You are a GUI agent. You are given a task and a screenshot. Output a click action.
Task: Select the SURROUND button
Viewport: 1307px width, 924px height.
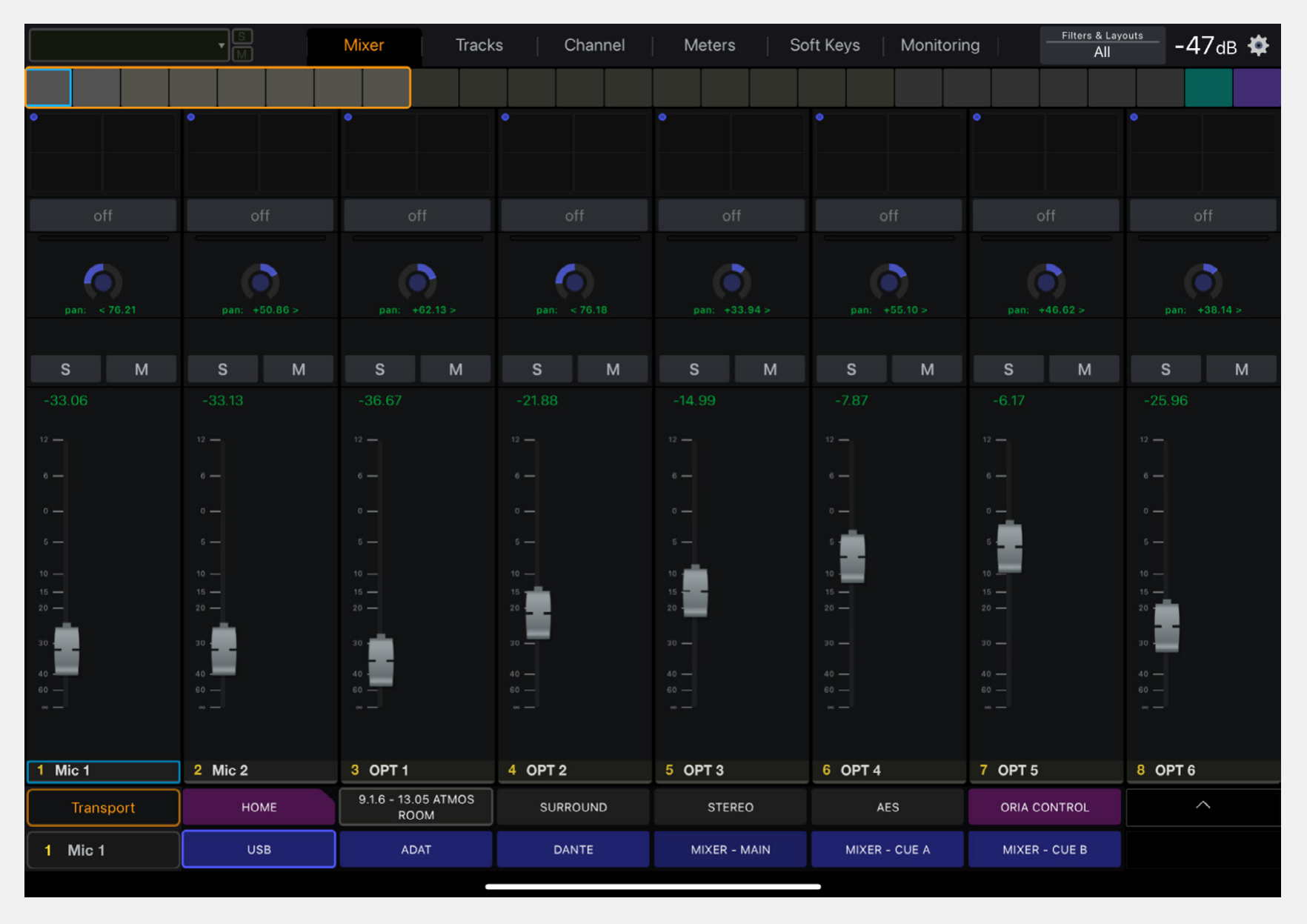click(x=573, y=807)
